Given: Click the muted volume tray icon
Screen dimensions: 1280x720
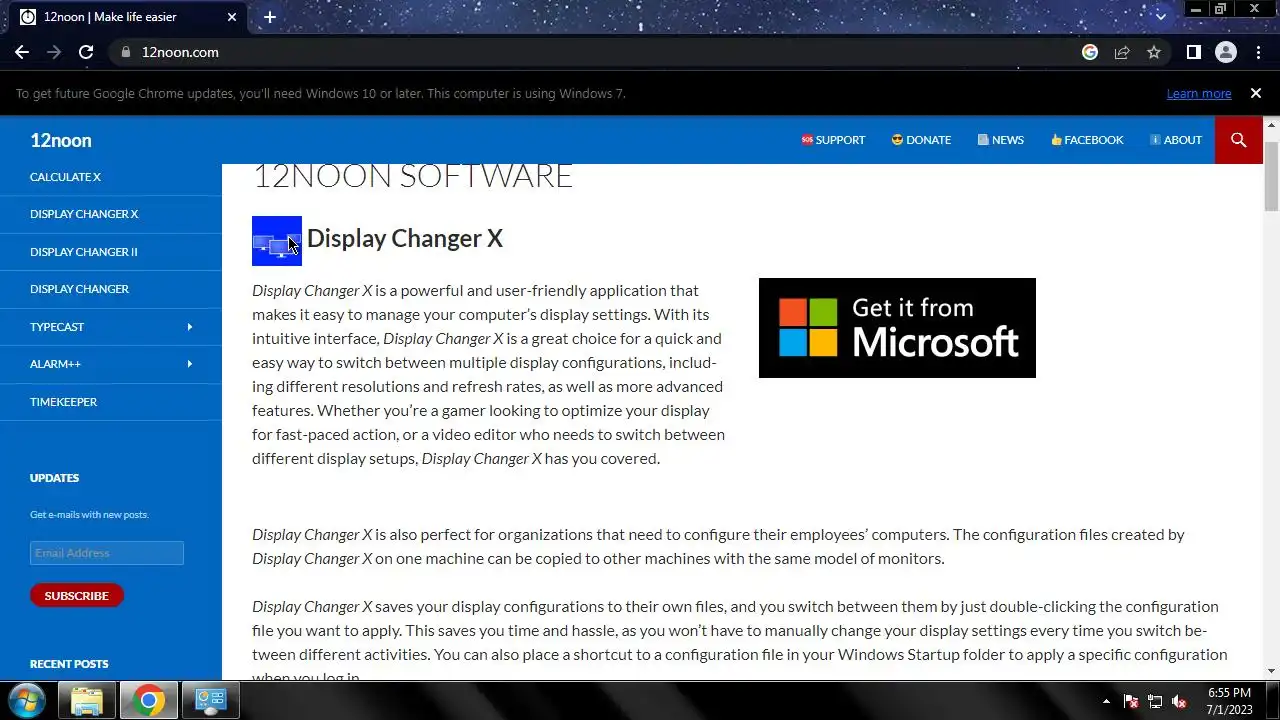Looking at the screenshot, I should [1179, 701].
